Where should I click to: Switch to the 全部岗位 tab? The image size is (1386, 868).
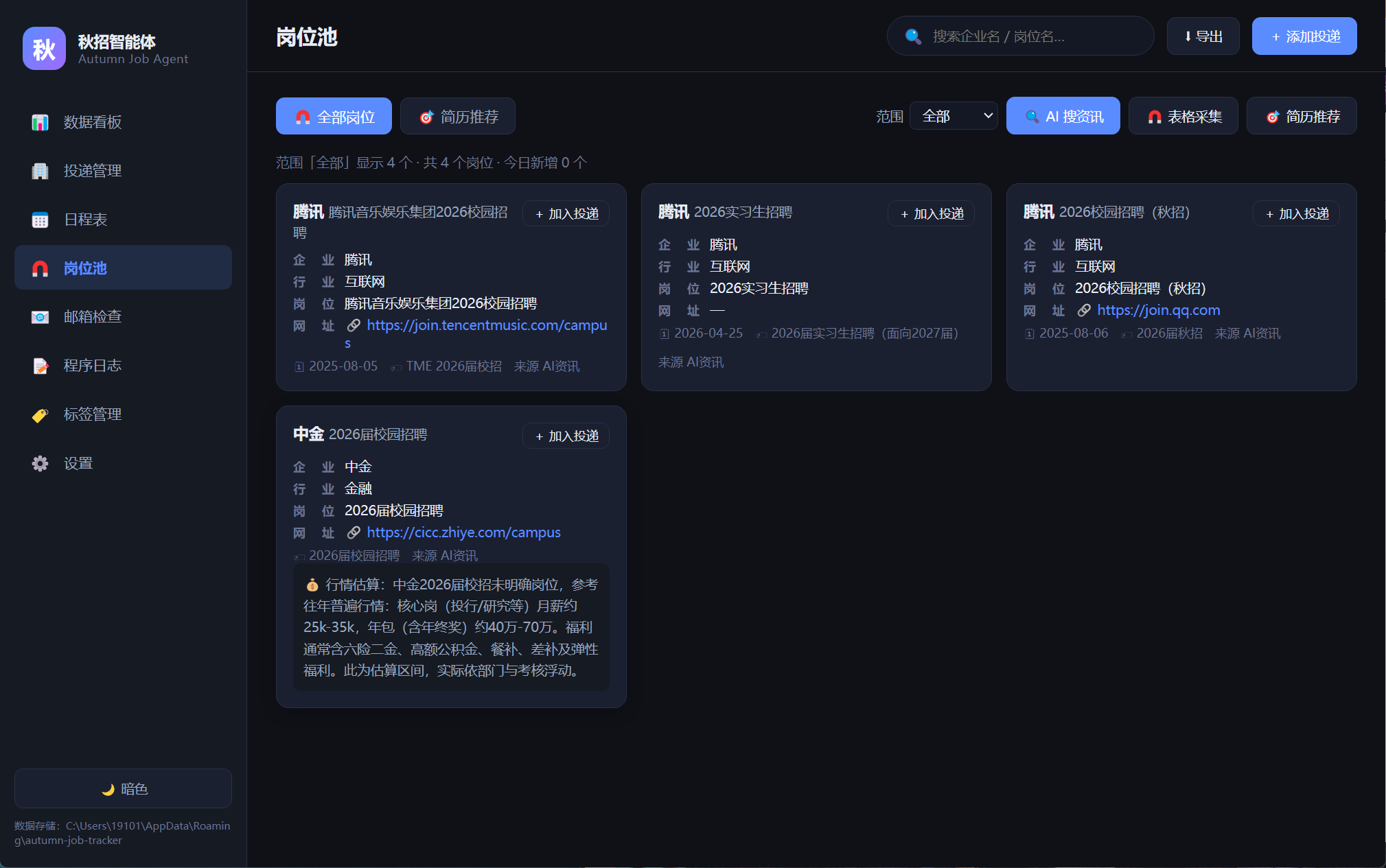[x=334, y=117]
